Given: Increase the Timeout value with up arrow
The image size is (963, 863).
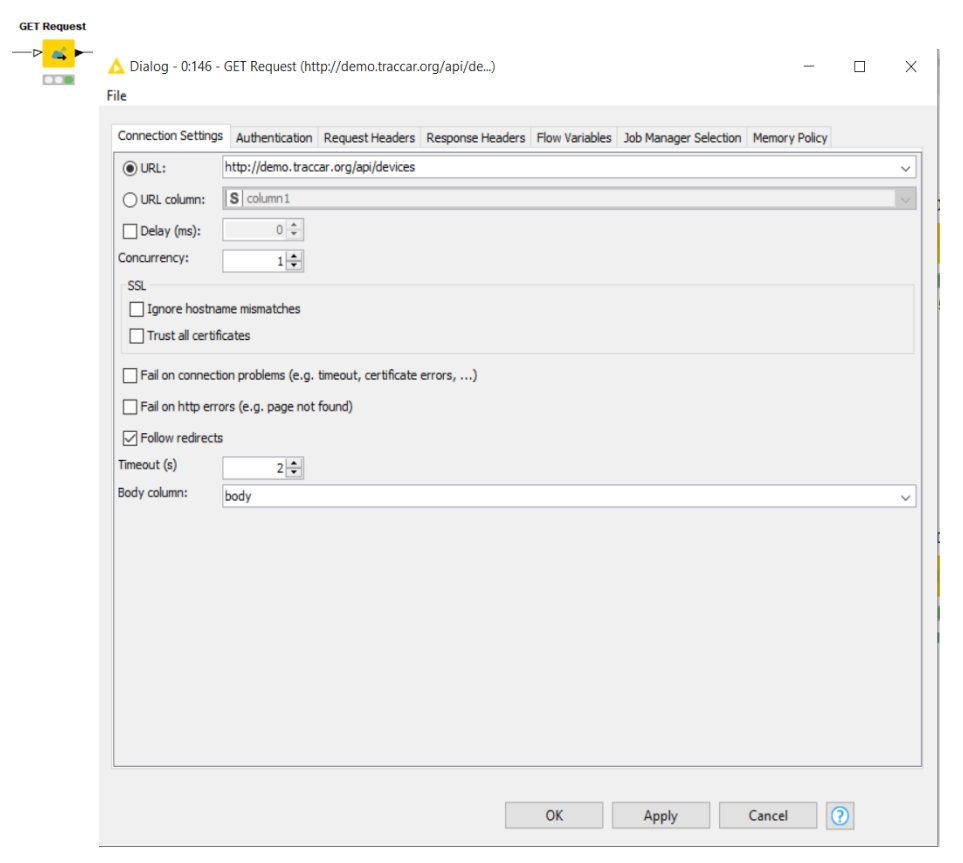Looking at the screenshot, I should [295, 462].
